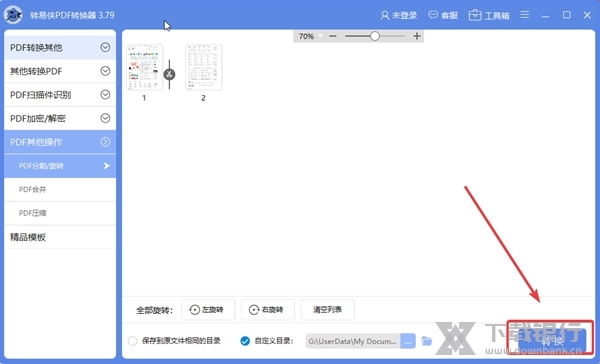This screenshot has width=600, height=364.
Task: Open the 工具箱 toolbox
Action: click(x=489, y=15)
